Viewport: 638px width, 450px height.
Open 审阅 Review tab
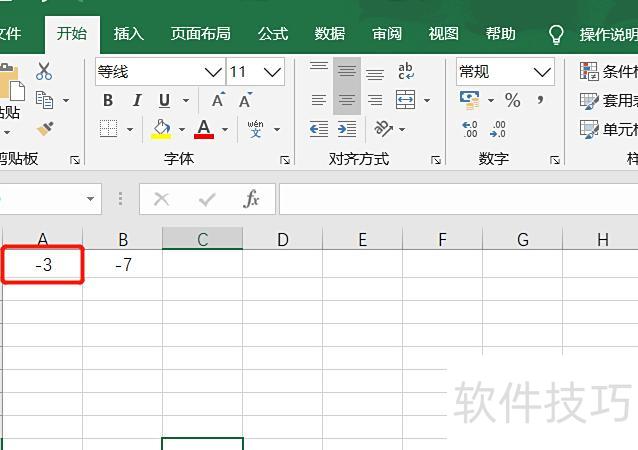click(387, 33)
